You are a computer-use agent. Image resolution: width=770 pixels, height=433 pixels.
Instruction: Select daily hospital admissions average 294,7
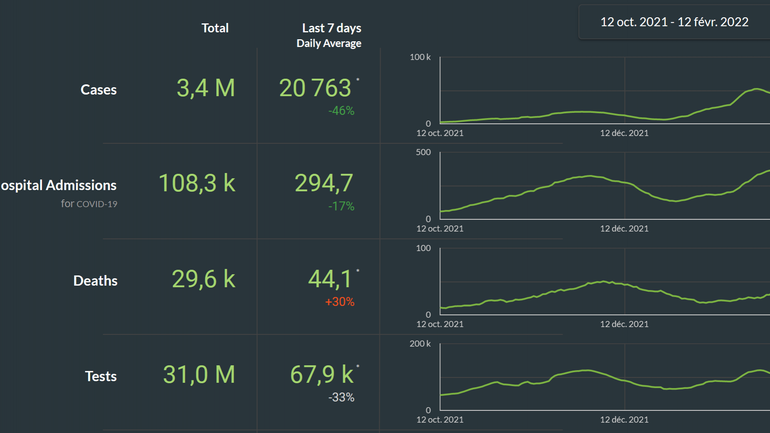click(x=323, y=183)
